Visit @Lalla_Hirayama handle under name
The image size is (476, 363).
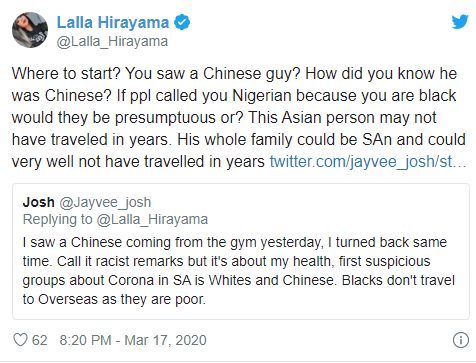pyautogui.click(x=112, y=42)
